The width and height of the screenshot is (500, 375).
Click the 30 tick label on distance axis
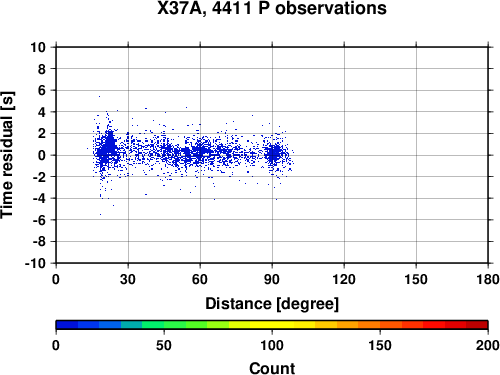(x=128, y=279)
